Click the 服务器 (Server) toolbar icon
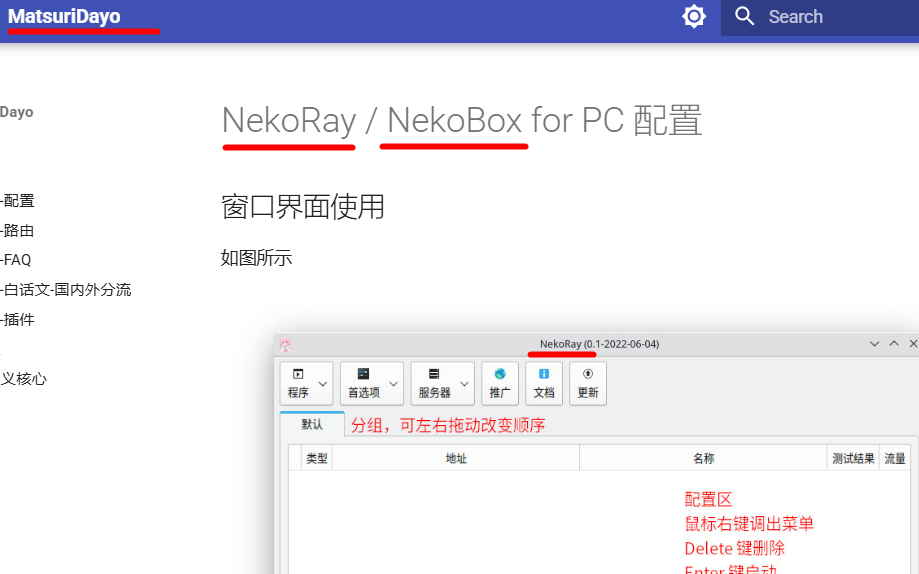 point(434,383)
